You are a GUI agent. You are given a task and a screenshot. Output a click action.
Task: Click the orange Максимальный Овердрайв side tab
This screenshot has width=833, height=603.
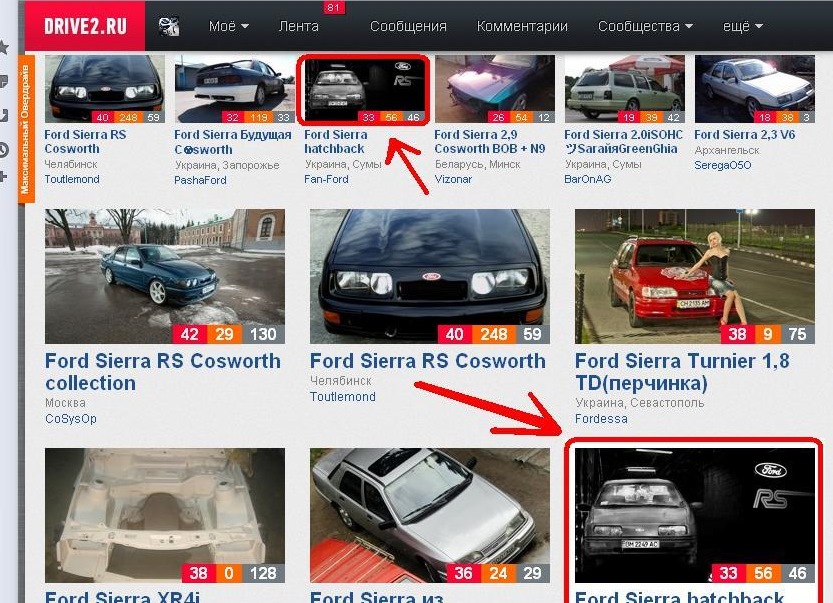point(26,129)
